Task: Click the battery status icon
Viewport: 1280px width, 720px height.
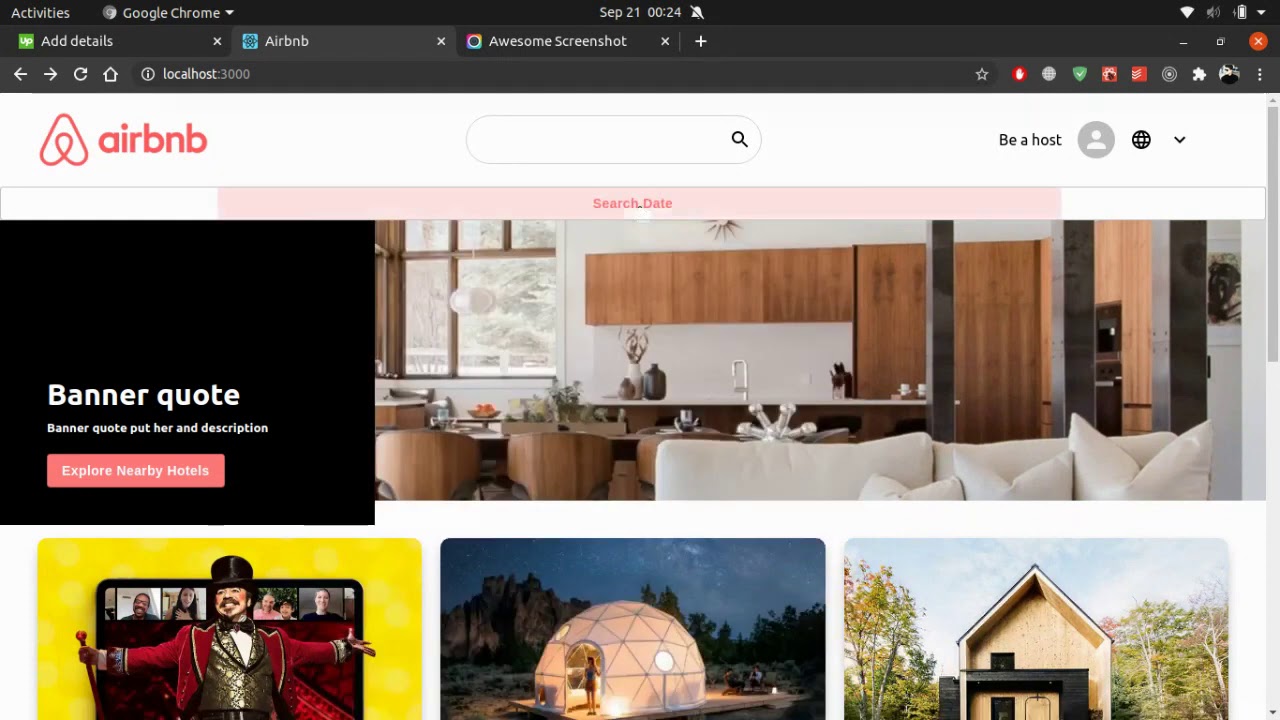Action: click(1241, 12)
